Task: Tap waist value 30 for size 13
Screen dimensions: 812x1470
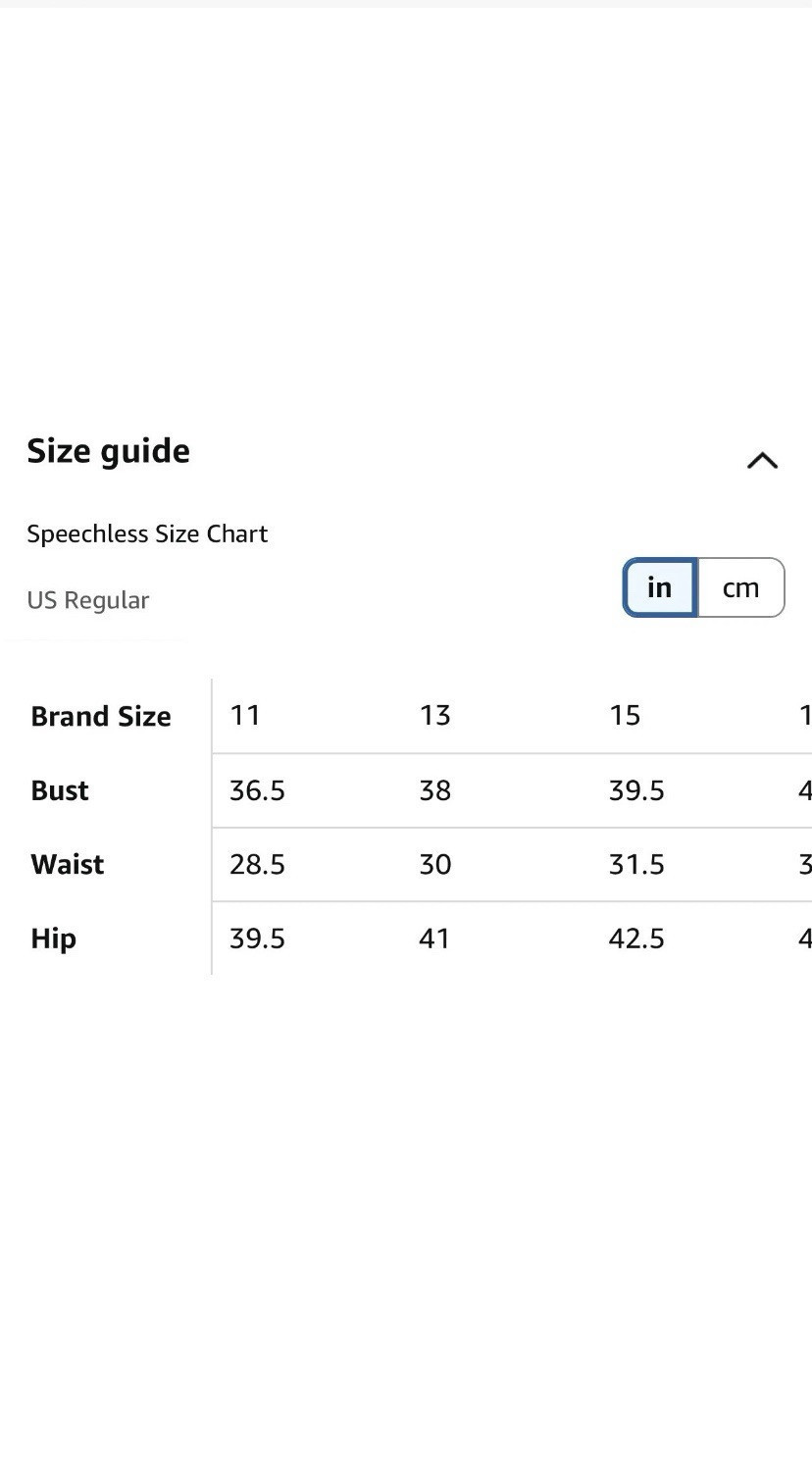Action: [435, 865]
